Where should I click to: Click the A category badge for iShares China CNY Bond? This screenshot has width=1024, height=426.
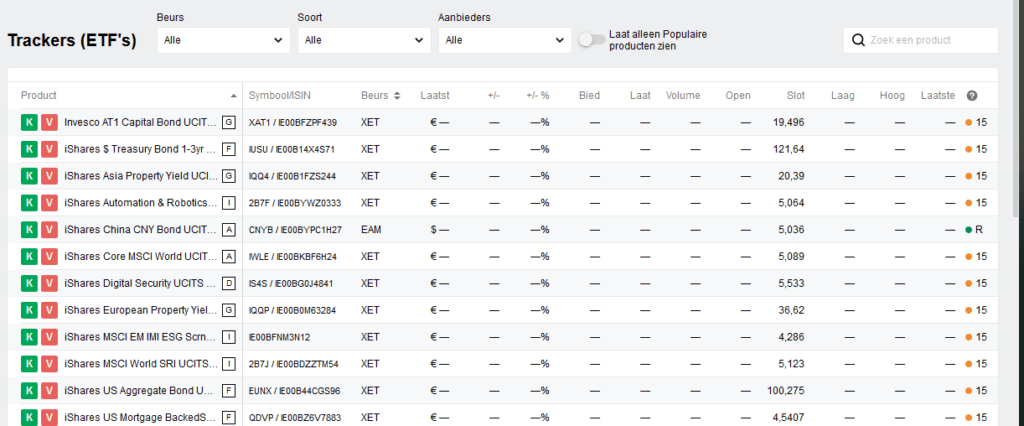[229, 229]
